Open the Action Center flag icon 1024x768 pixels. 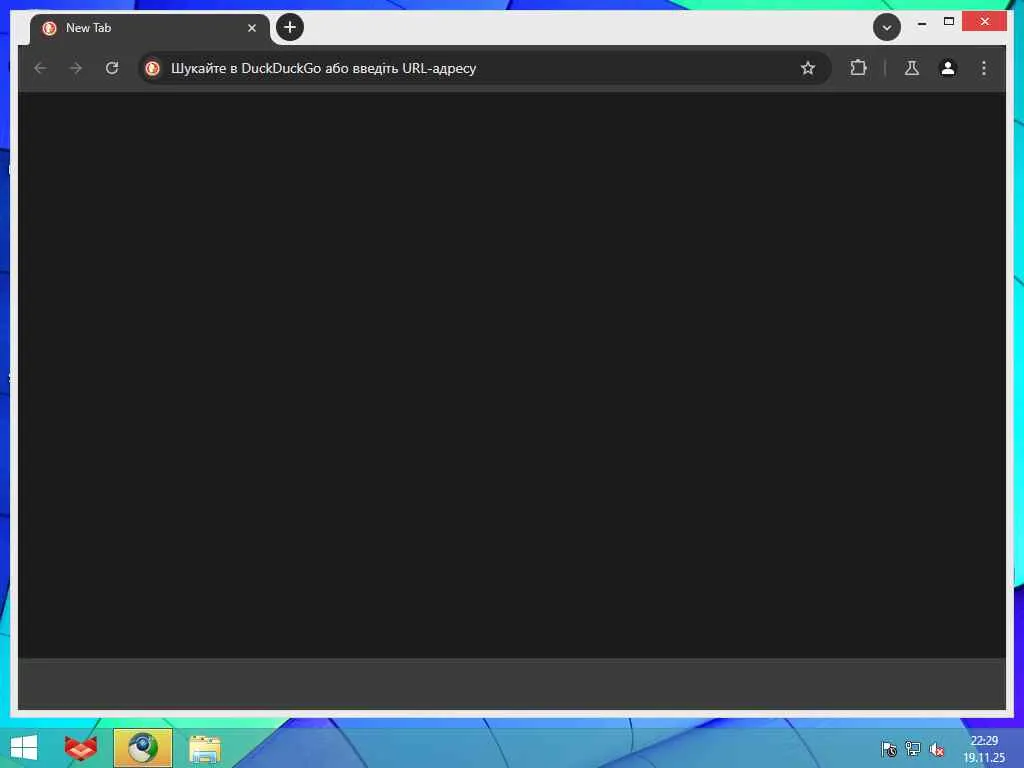coord(889,749)
